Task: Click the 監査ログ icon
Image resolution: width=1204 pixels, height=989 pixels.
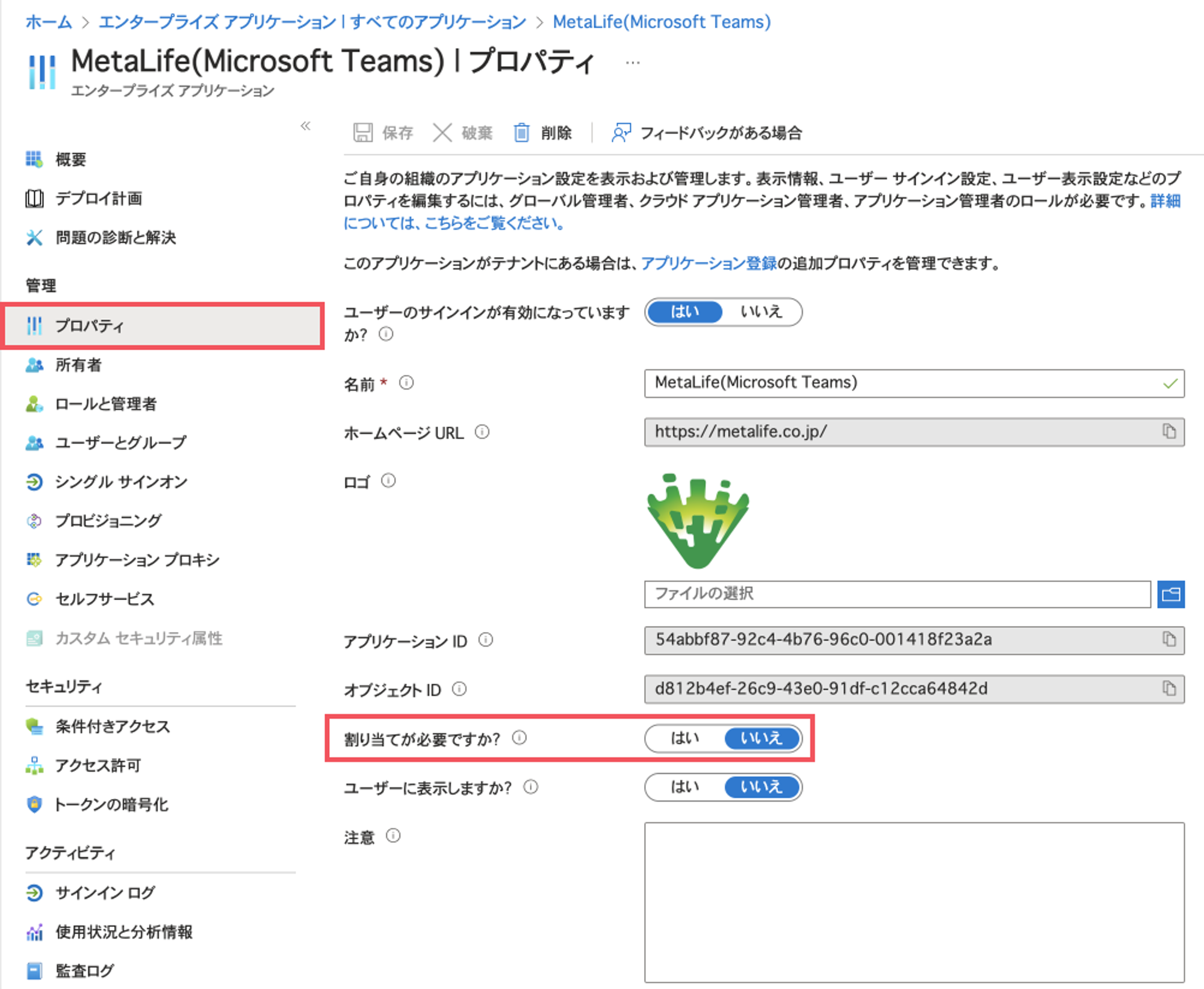Action: tap(34, 971)
